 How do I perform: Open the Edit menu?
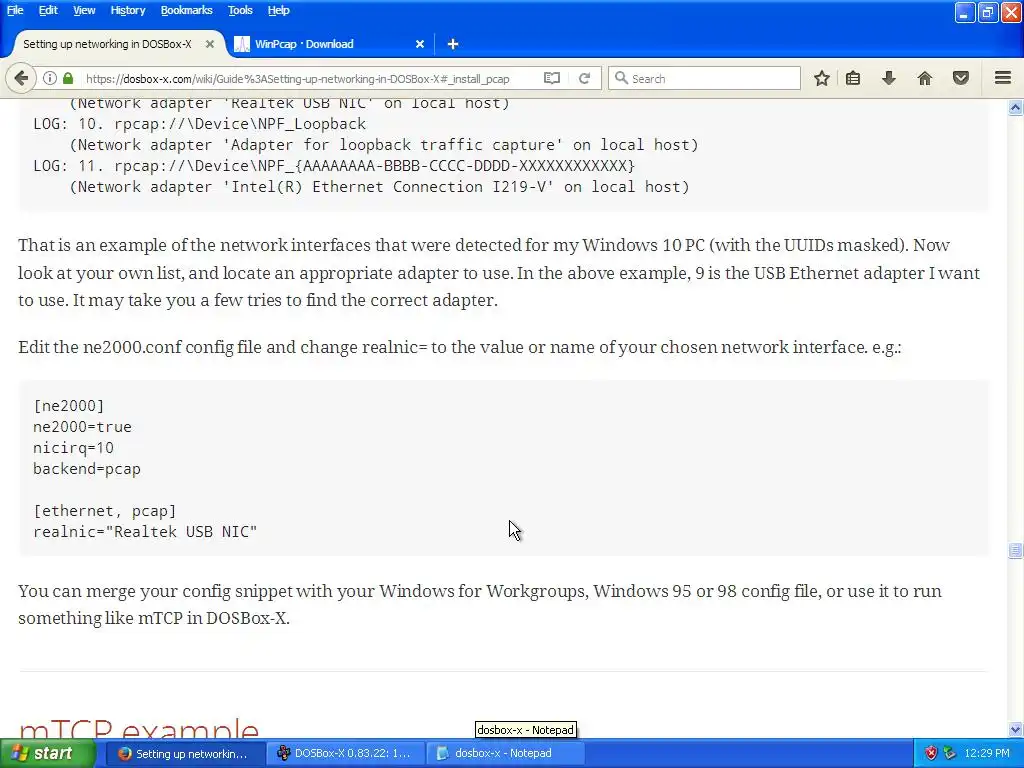point(48,10)
